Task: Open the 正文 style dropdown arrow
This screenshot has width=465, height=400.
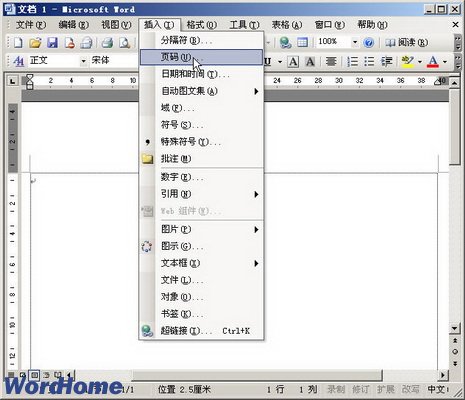Action: pos(84,61)
